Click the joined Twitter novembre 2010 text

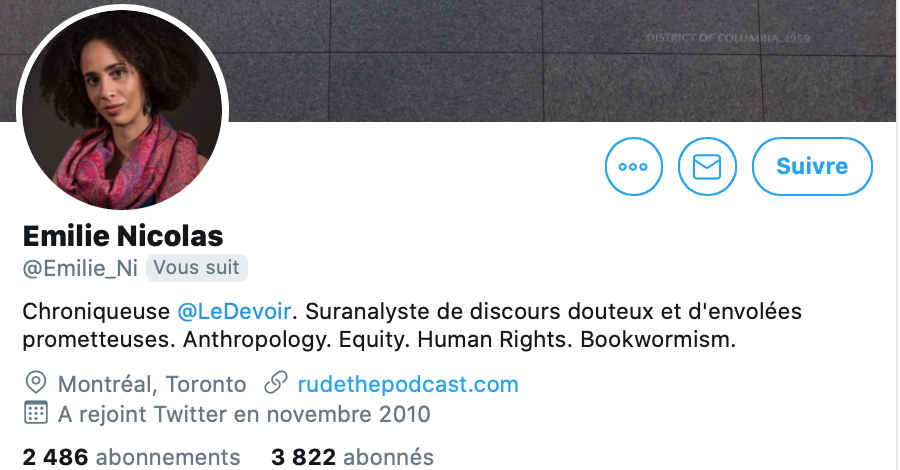coord(244,414)
